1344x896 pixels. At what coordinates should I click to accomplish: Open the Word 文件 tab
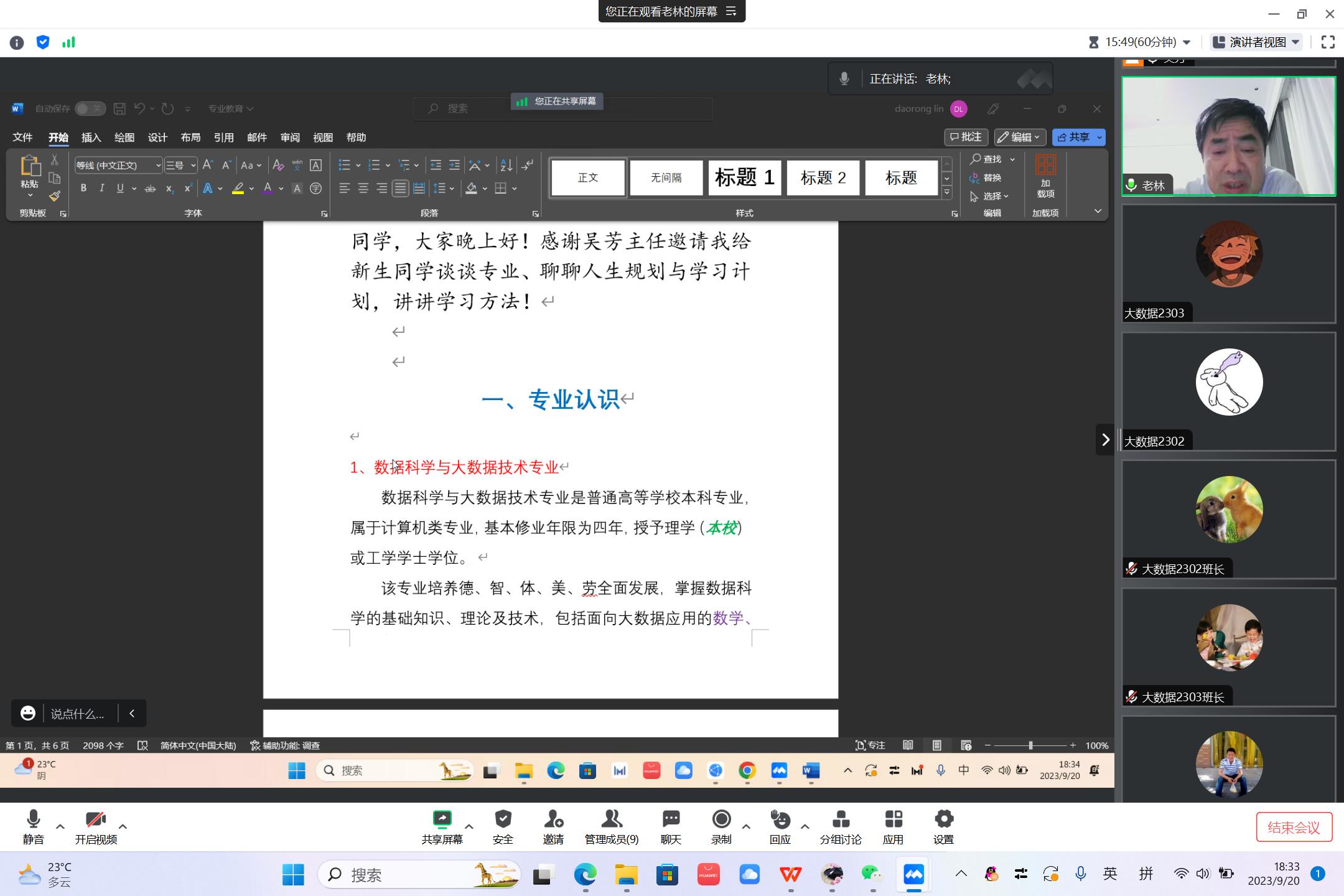pos(22,138)
